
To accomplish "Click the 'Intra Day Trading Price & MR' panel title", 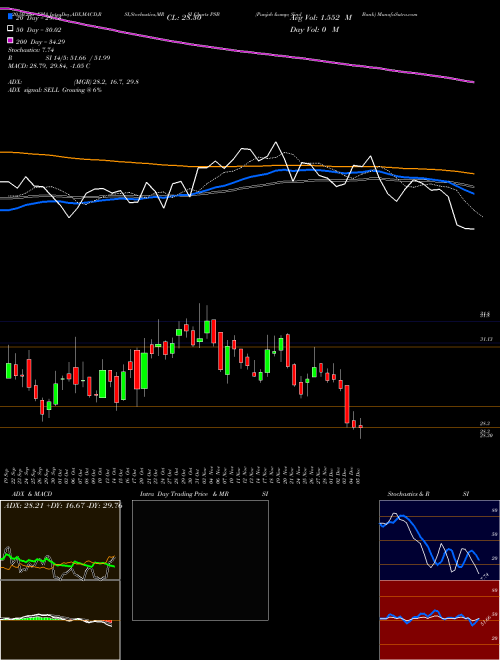I will [184, 494].
